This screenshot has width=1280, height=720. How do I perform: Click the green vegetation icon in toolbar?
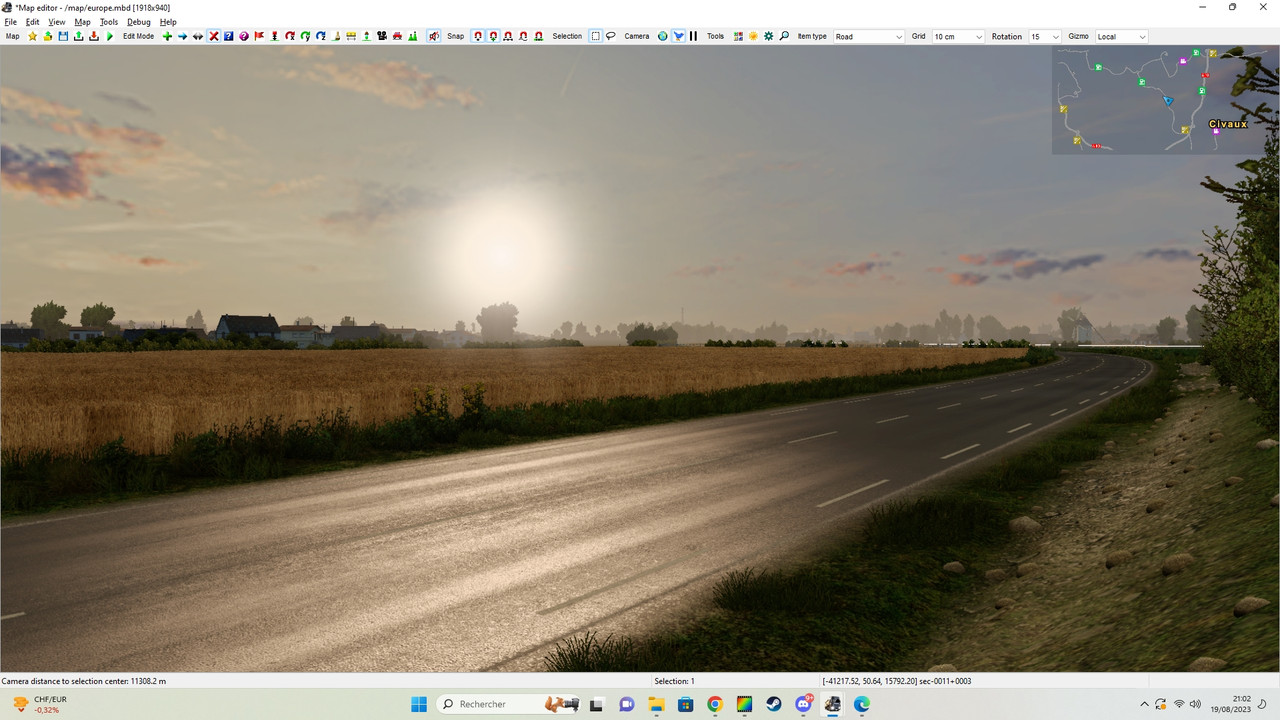[x=413, y=36]
